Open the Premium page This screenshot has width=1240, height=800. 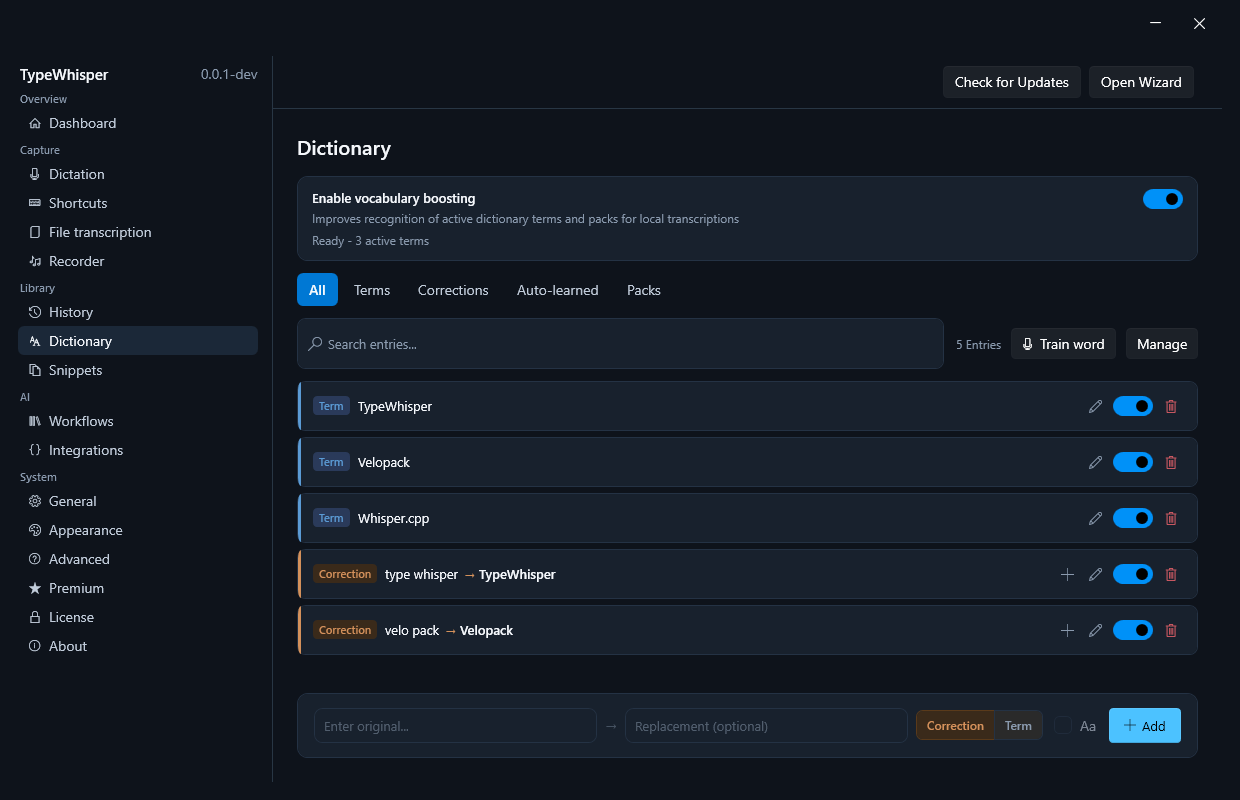tap(138, 588)
